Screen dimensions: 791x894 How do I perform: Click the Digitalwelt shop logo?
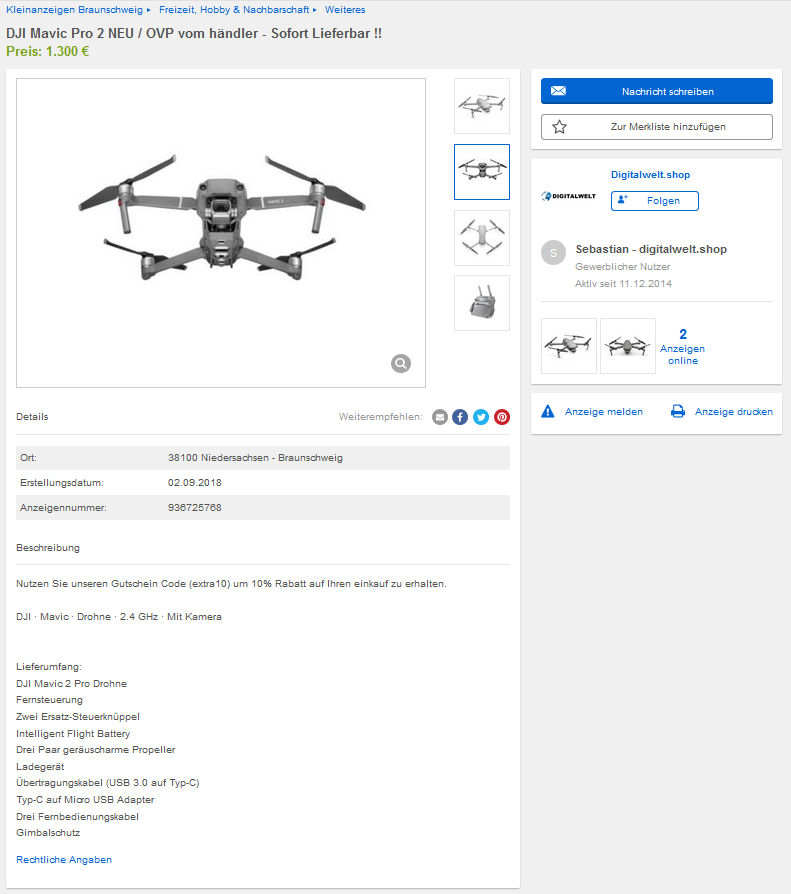(569, 196)
